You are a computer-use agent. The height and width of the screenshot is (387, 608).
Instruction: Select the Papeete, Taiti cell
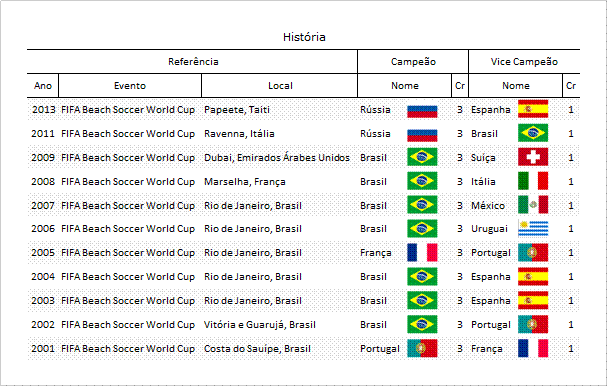[280, 110]
